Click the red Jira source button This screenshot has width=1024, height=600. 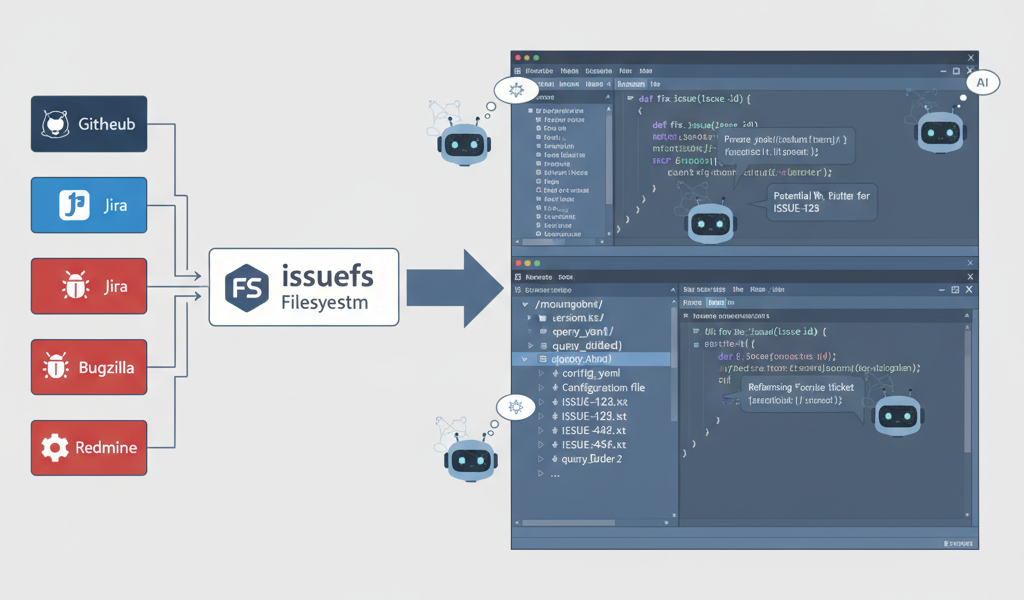pos(89,287)
